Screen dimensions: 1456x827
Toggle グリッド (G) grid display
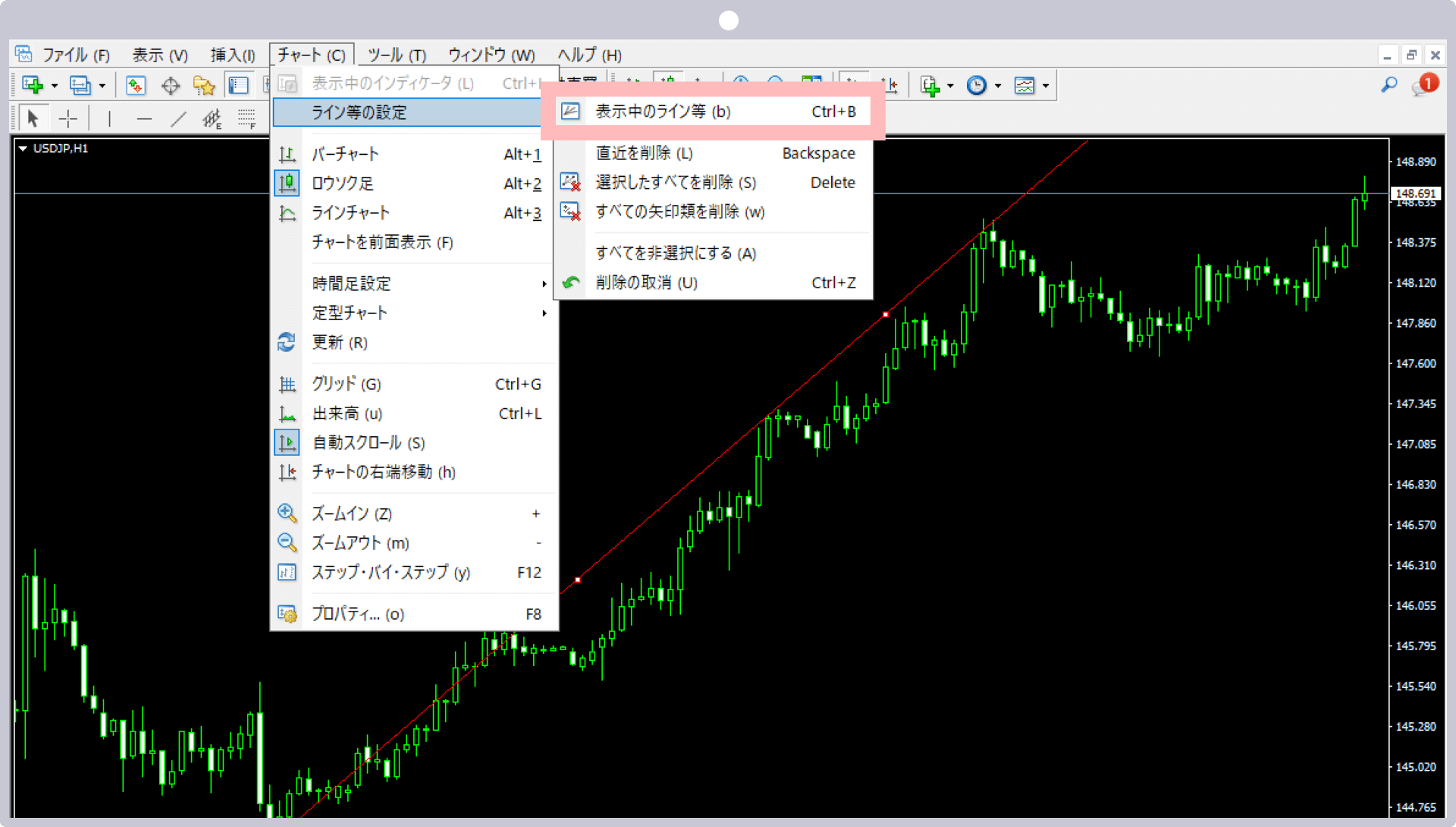click(414, 384)
